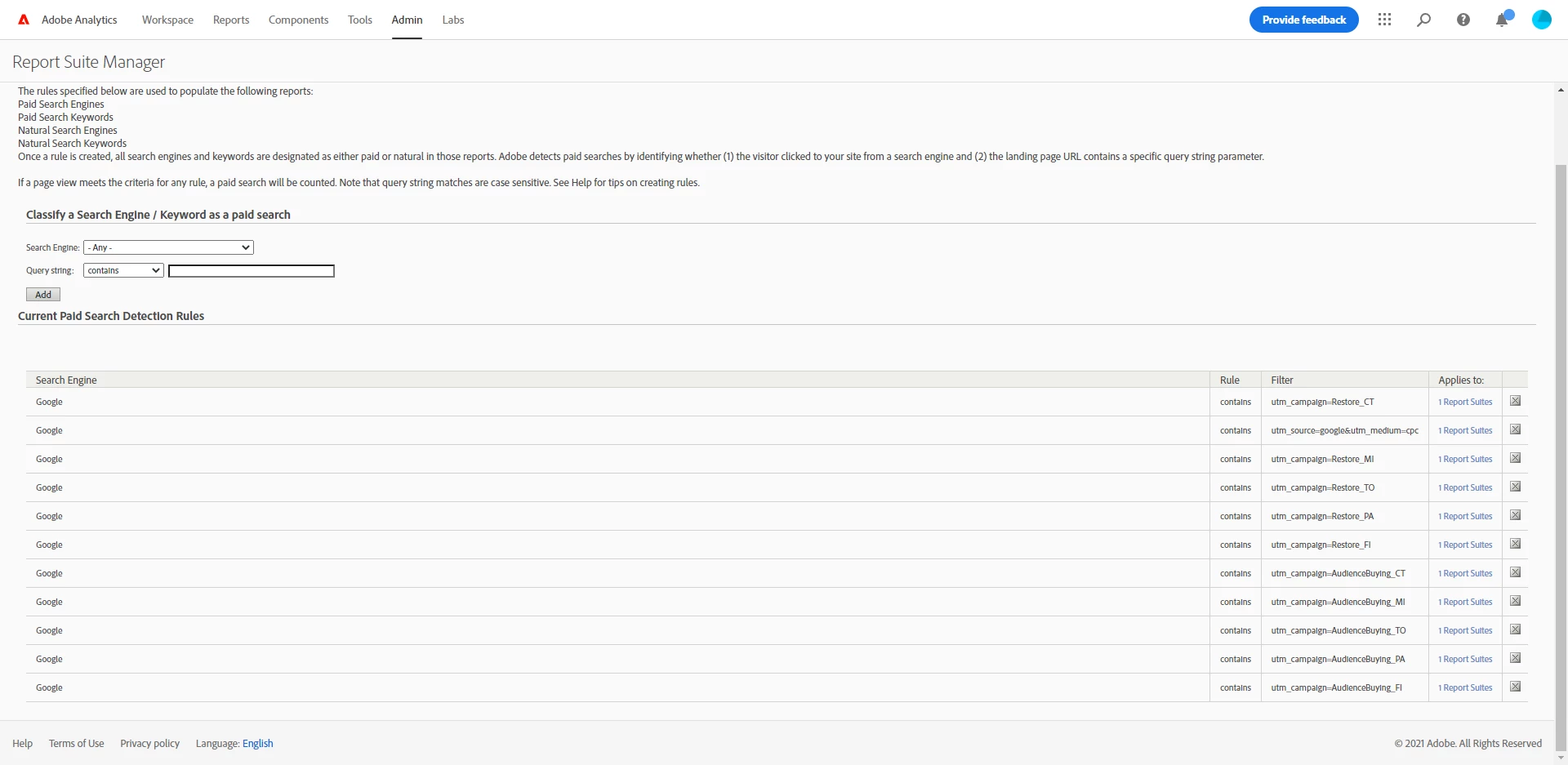Open Report Suites link for AudienceBuying_FI rule
Screen dimensions: 1568x765
click(x=1465, y=687)
